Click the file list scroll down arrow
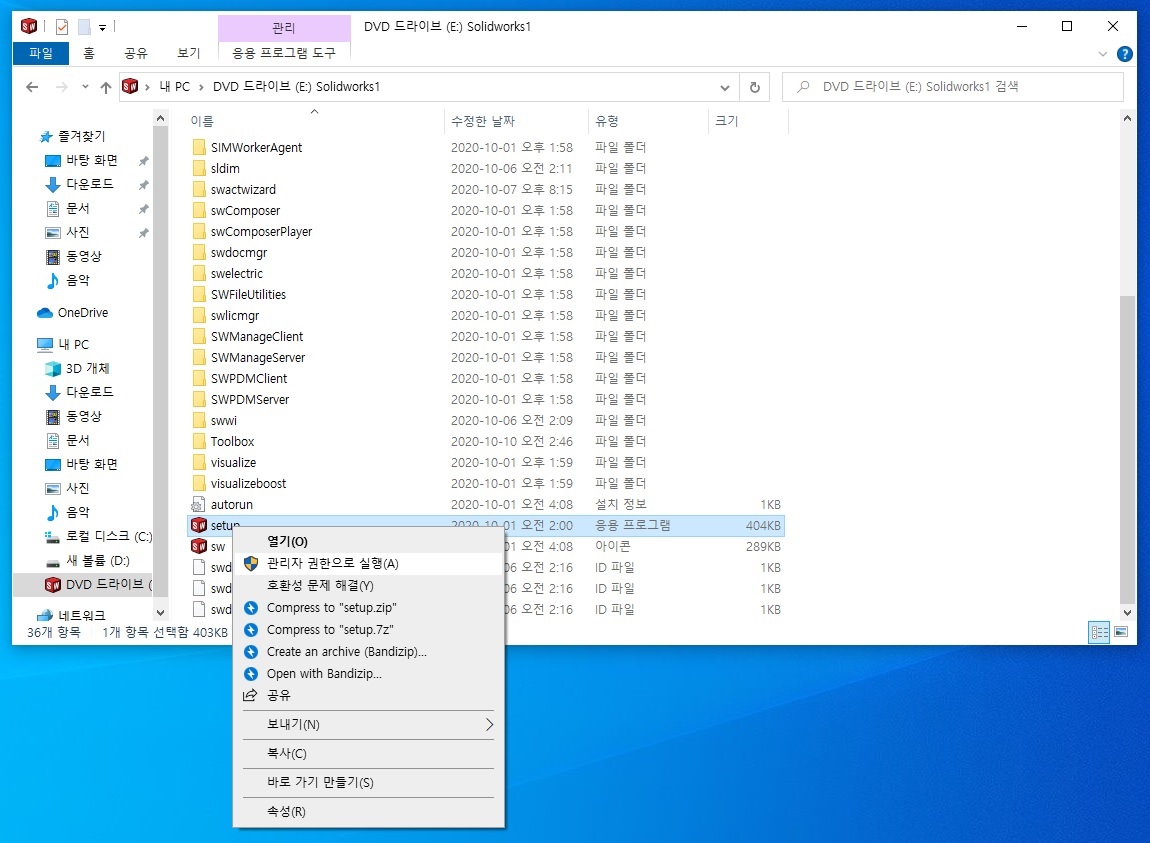1150x843 pixels. 1127,613
